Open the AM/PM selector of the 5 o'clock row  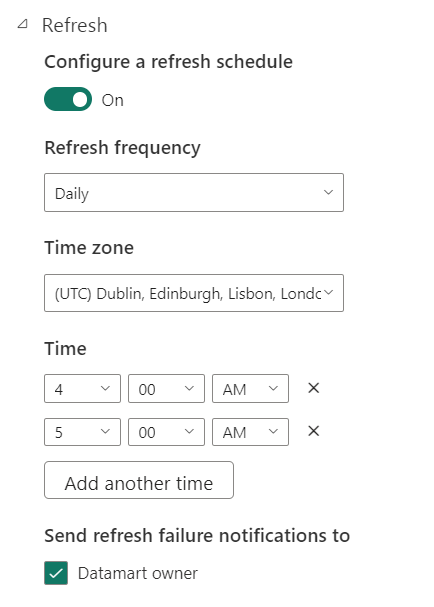pyautogui.click(x=250, y=432)
